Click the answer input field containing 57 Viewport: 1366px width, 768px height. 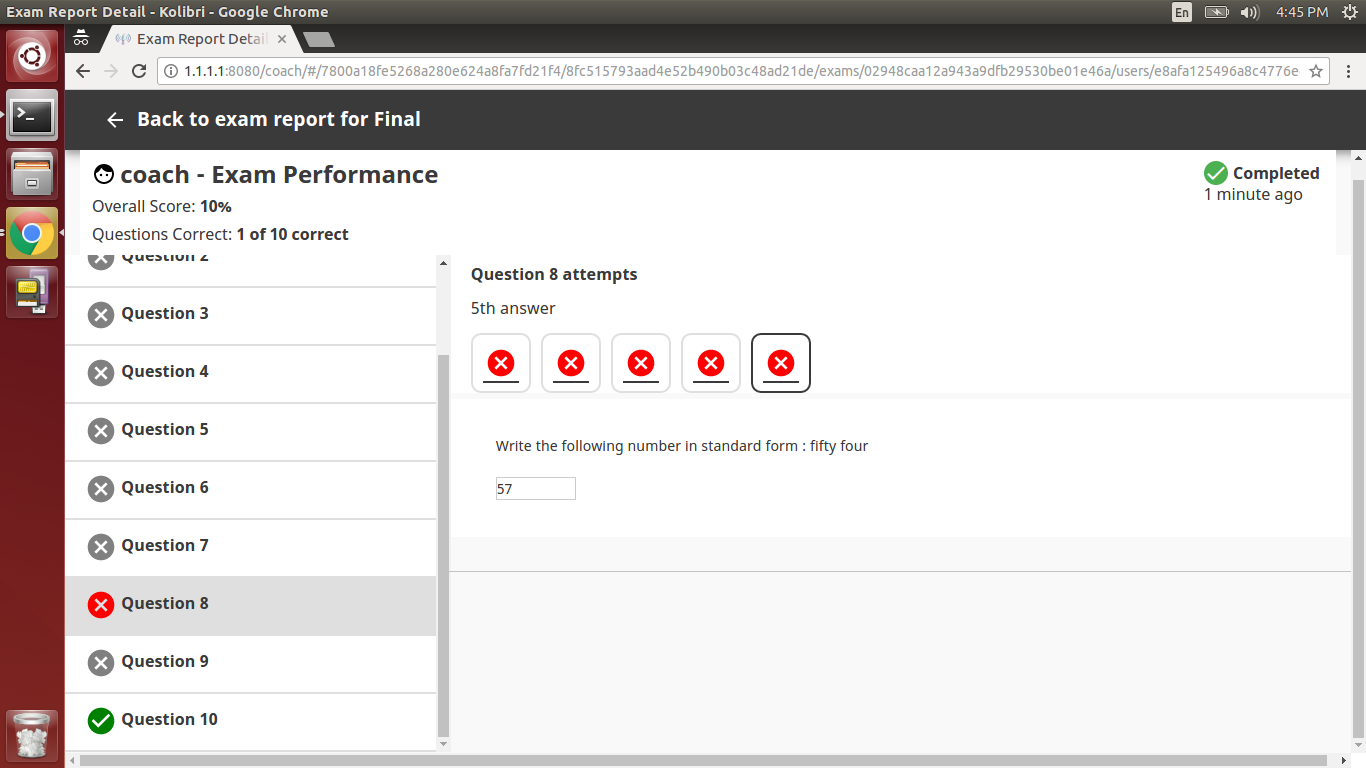(x=535, y=488)
